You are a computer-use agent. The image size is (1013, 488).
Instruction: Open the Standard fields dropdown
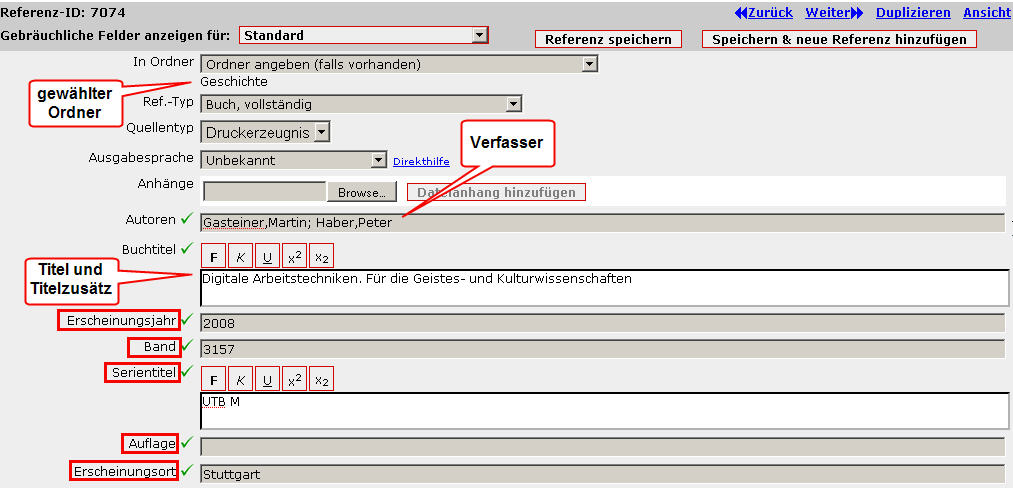click(480, 35)
